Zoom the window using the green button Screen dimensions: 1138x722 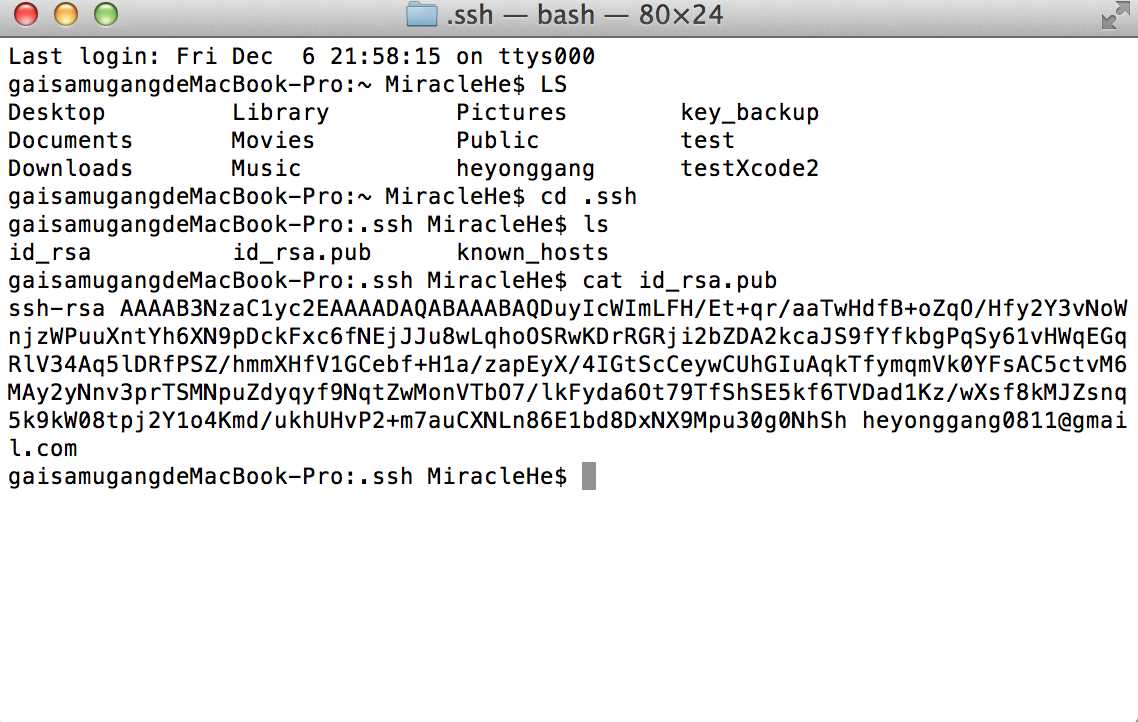(x=104, y=15)
